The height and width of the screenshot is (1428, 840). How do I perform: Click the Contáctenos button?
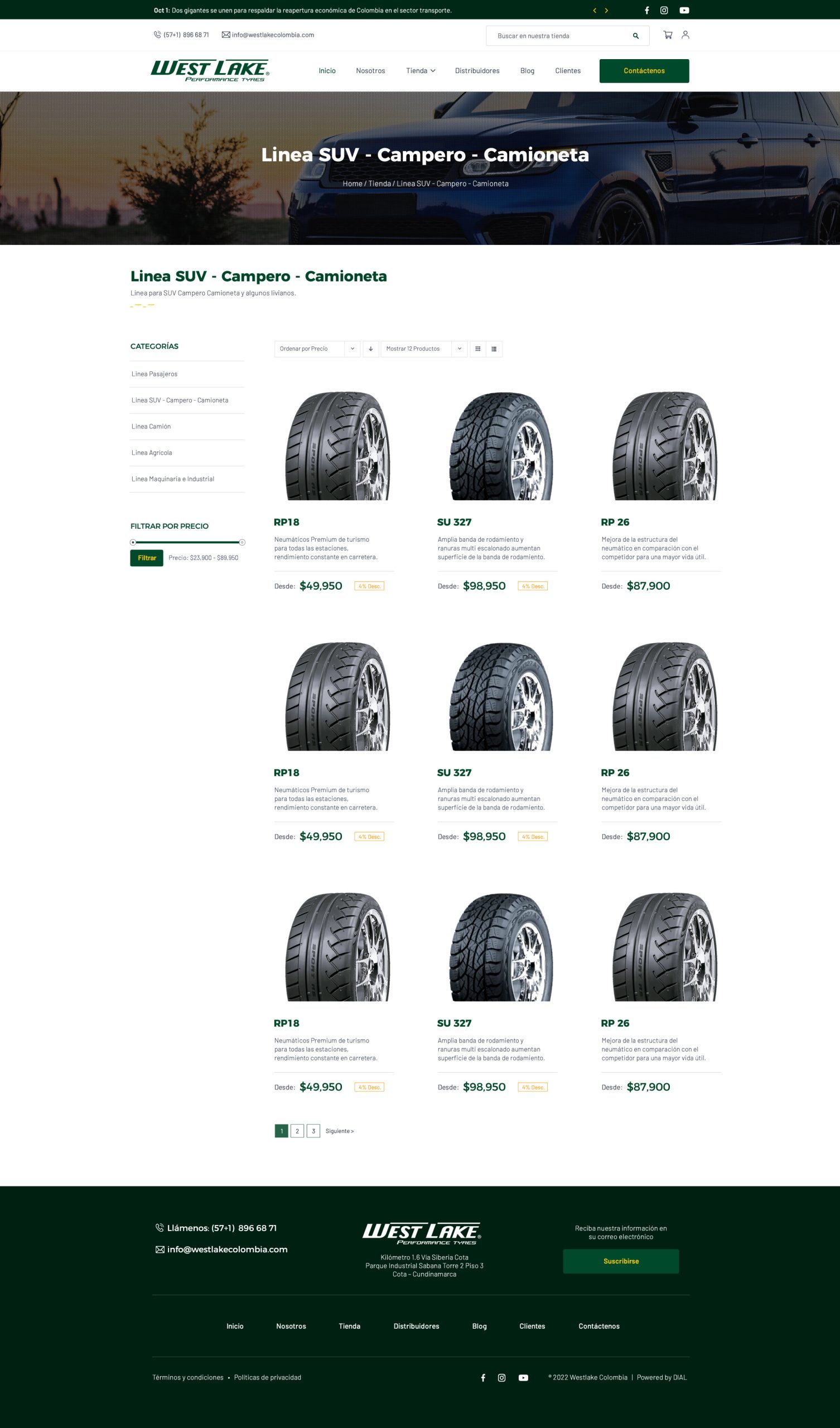pyautogui.click(x=644, y=71)
